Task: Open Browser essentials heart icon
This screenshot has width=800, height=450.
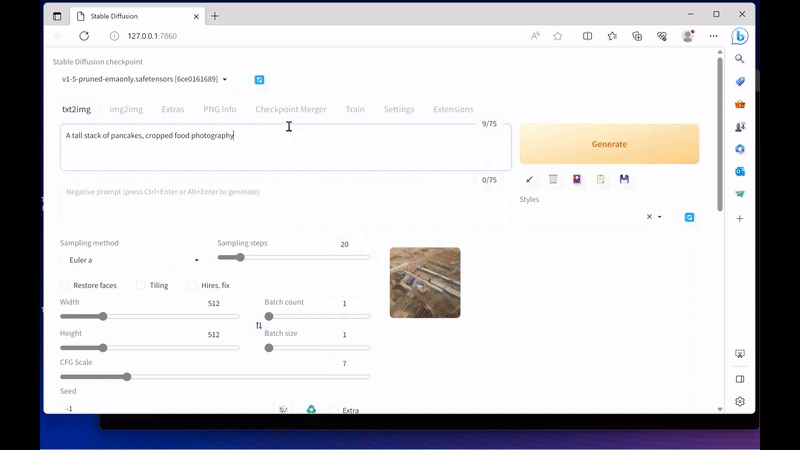Action: [x=662, y=36]
